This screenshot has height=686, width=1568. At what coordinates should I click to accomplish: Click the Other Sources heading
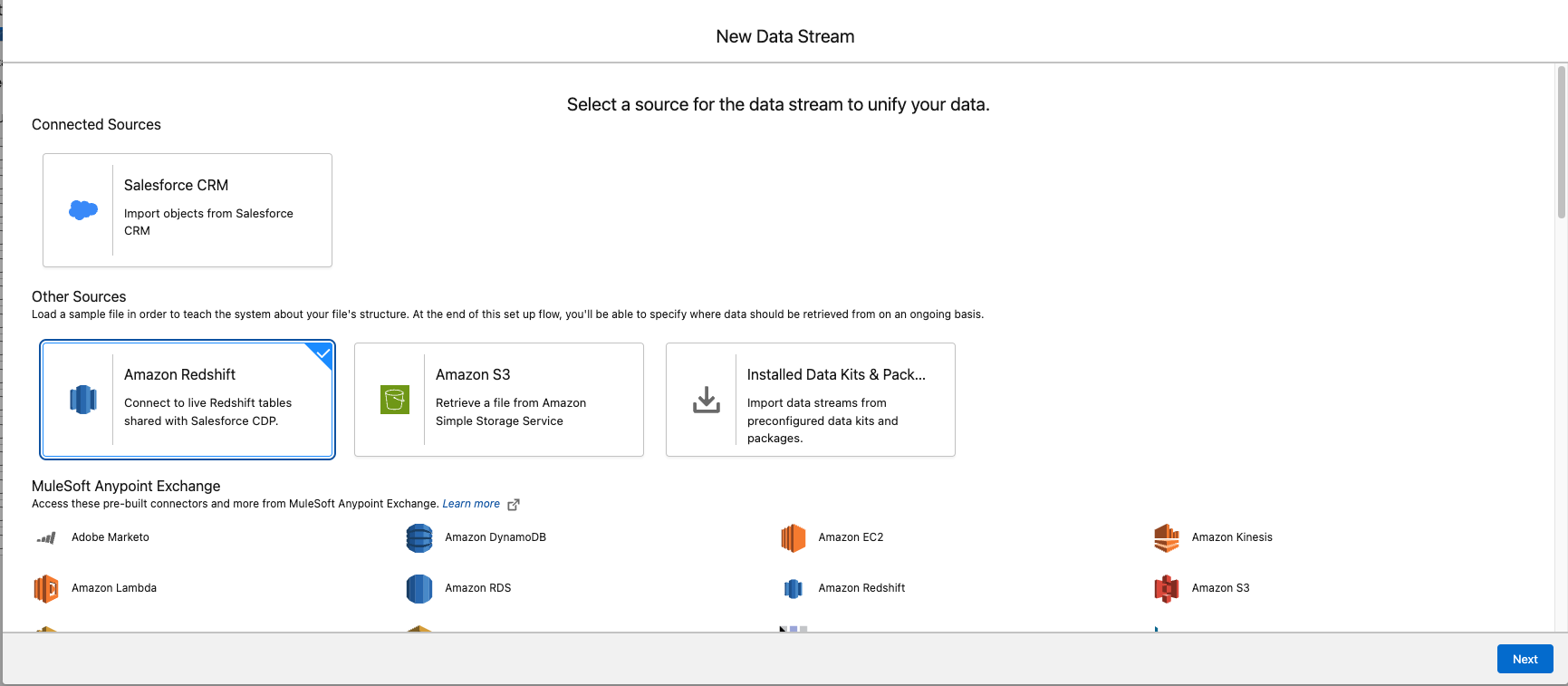click(x=79, y=296)
